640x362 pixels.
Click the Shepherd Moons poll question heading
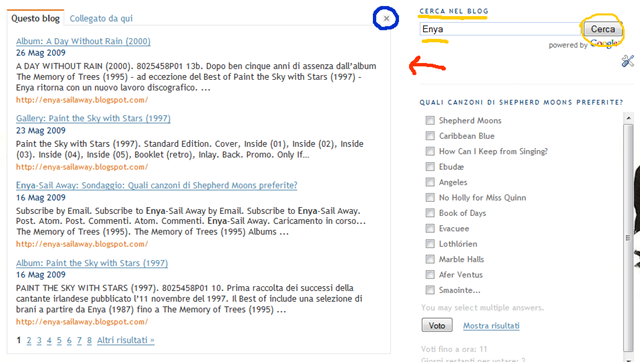pyautogui.click(x=521, y=102)
